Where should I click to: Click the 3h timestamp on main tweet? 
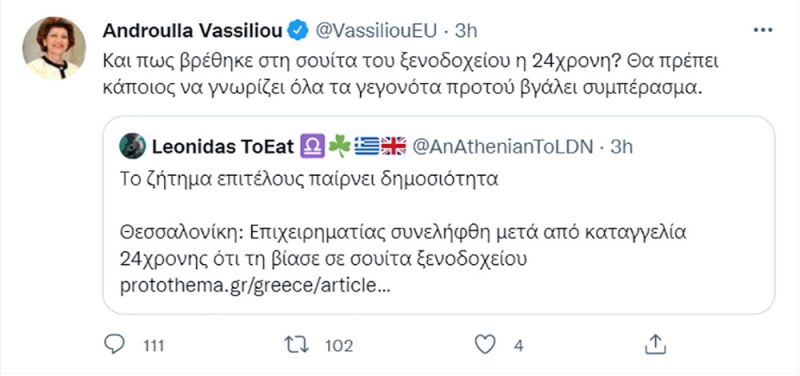coord(465,31)
